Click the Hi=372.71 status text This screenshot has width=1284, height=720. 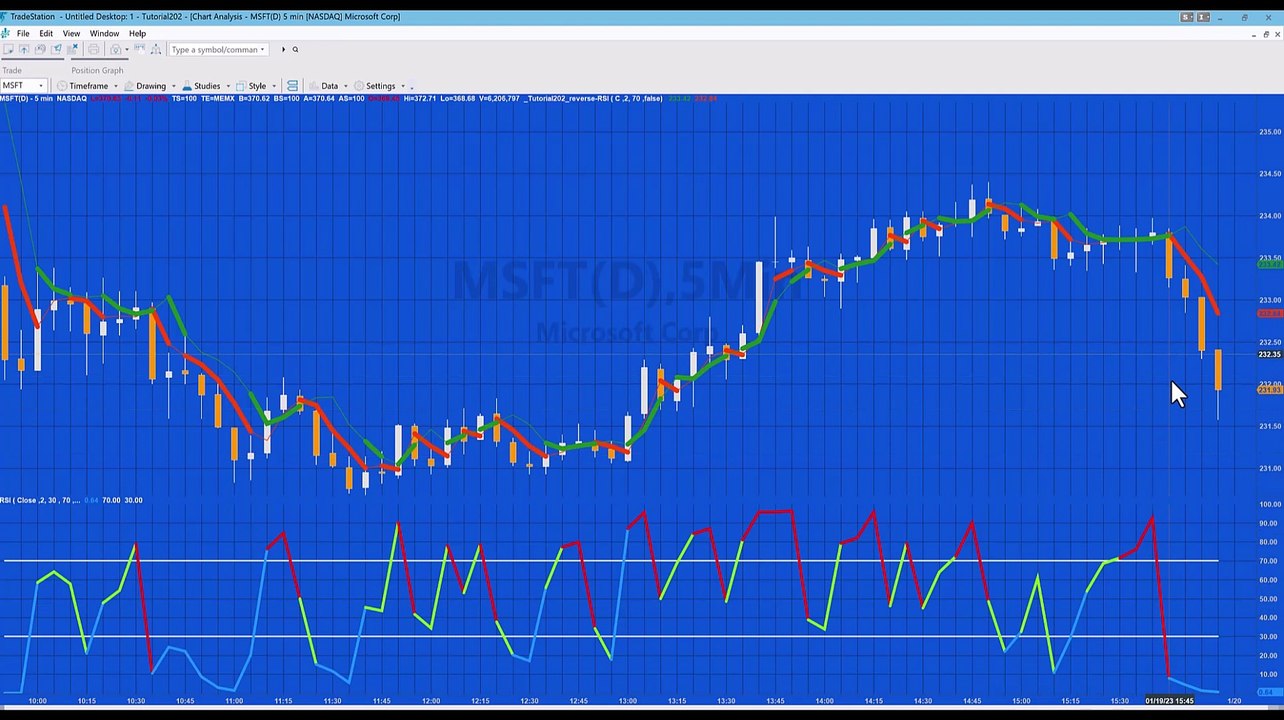point(421,98)
